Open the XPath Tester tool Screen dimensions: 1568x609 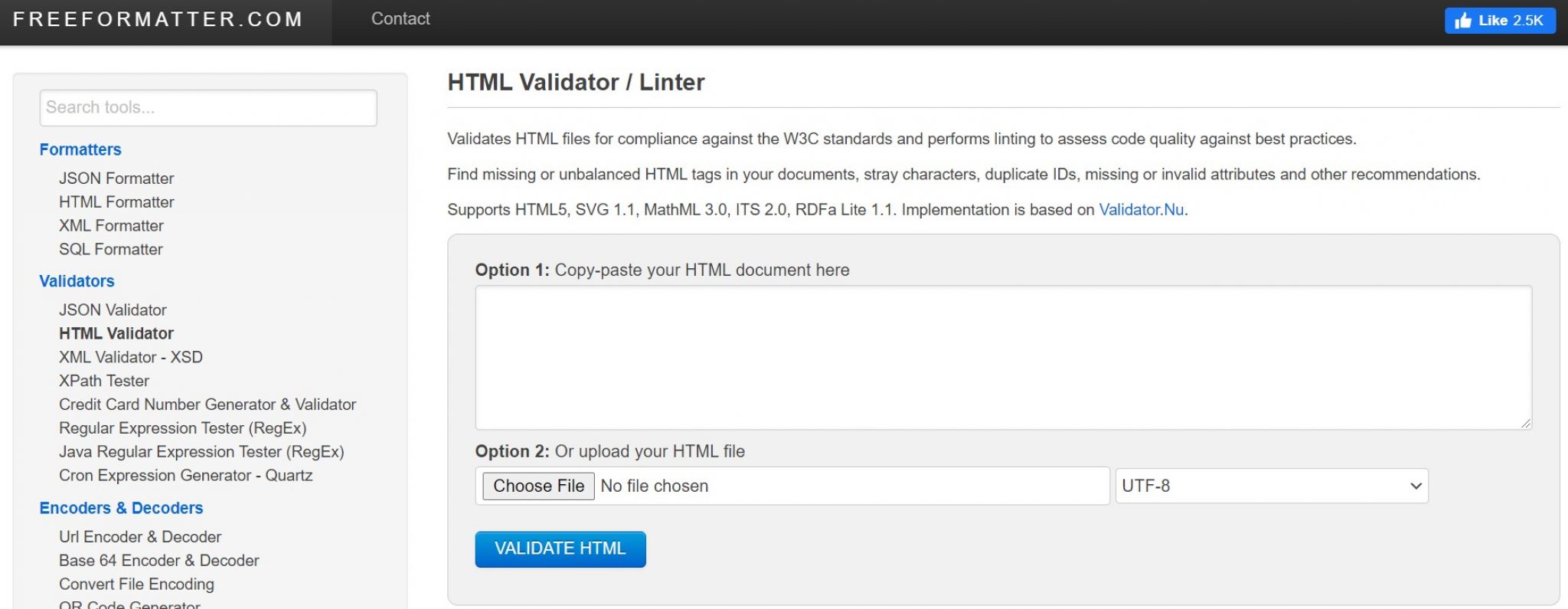coord(104,381)
